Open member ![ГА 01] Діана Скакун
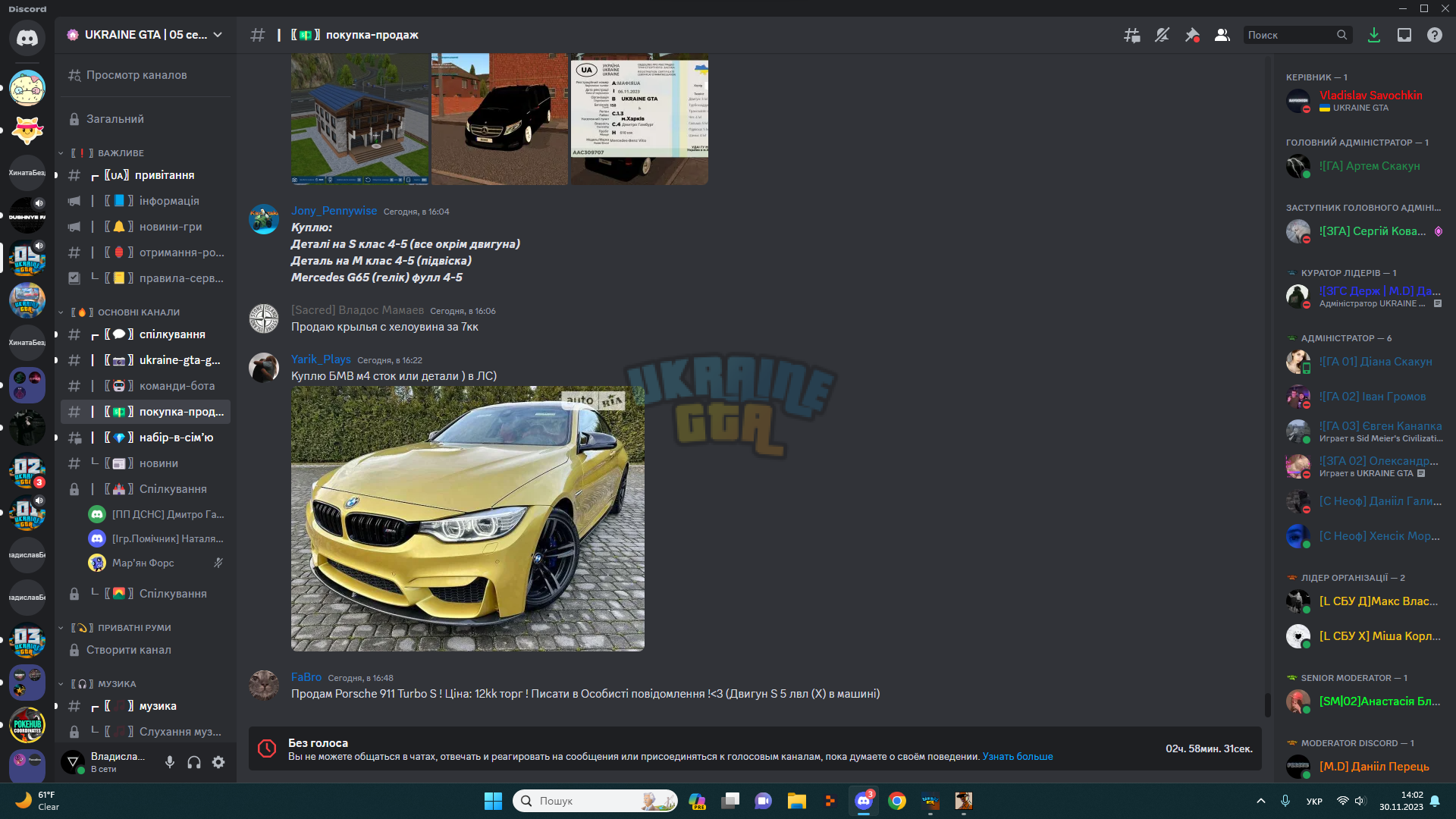Viewport: 1456px width, 819px height. pyautogui.click(x=1365, y=362)
